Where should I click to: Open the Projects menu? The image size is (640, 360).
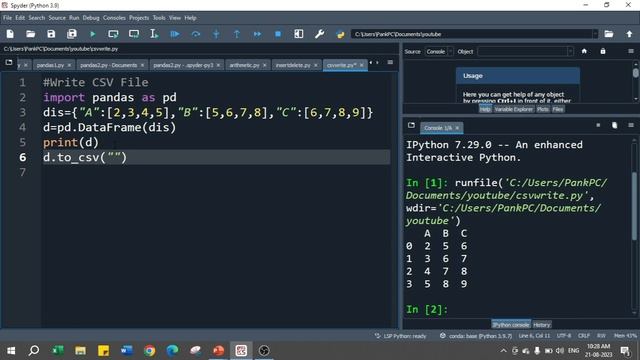point(139,18)
